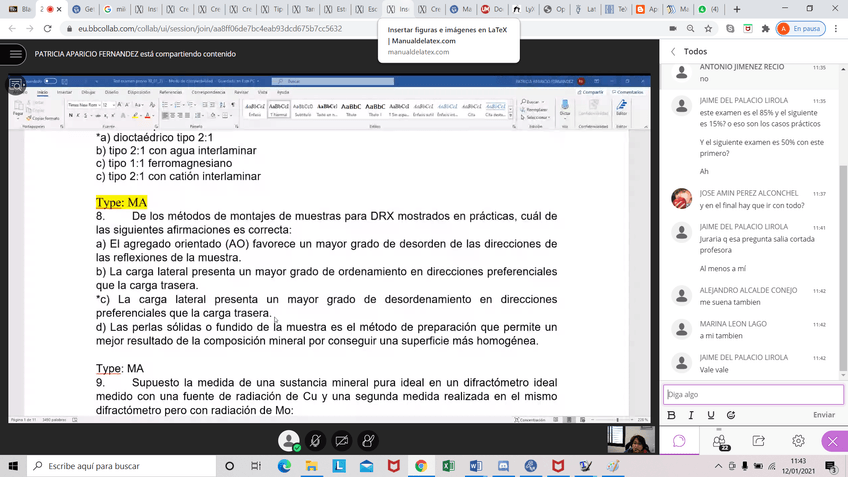Screen dimensions: 848x477
Task: Open Excel from the taskbar
Action: 448,466
